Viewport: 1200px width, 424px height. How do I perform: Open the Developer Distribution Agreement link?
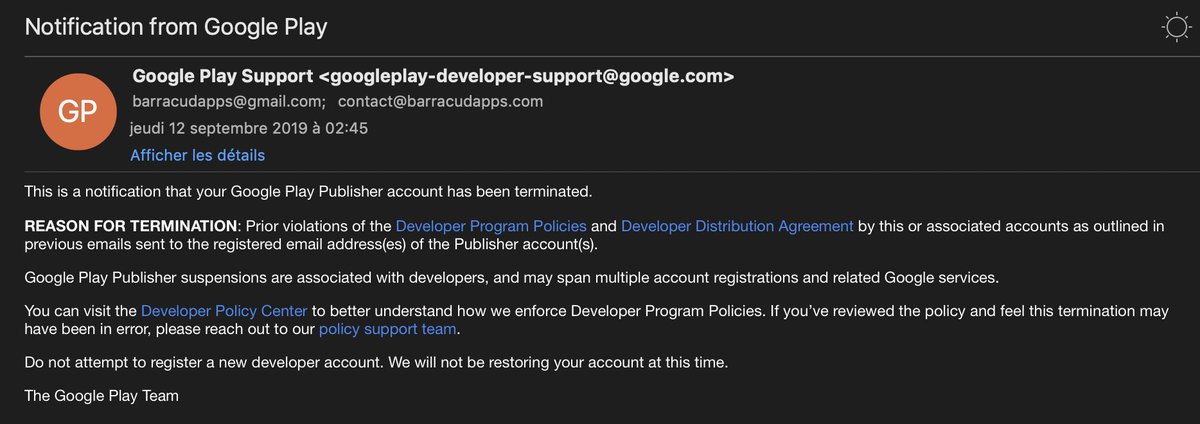coord(737,226)
